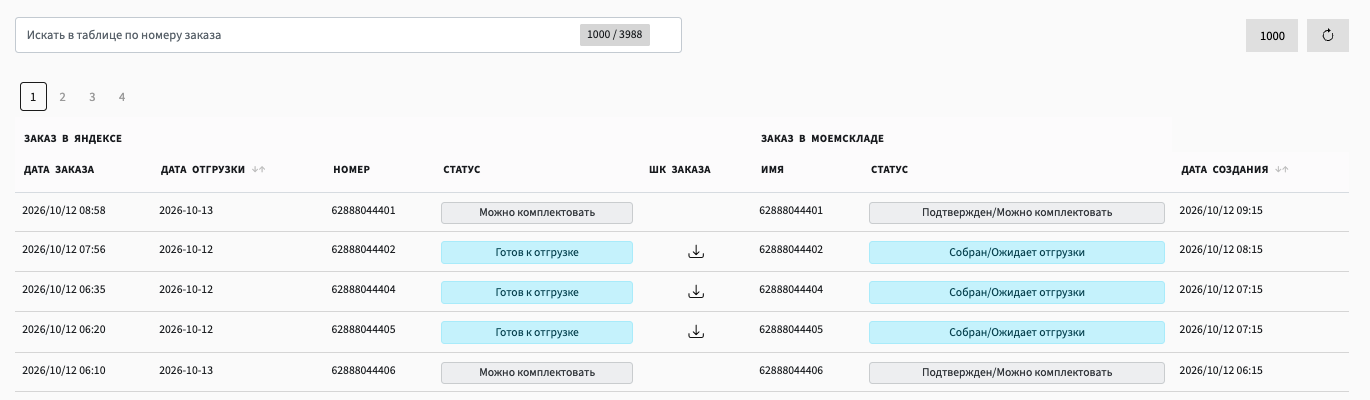This screenshot has height=400, width=1370.
Task: Select order date 2026/10/12 06:35
Action: pyautogui.click(x=64, y=290)
